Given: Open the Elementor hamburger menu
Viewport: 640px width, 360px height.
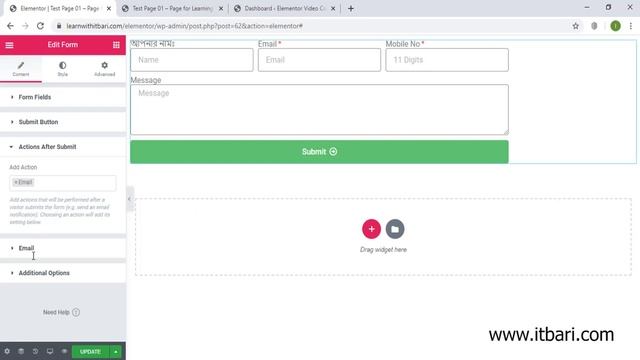Looking at the screenshot, I should click(9, 45).
